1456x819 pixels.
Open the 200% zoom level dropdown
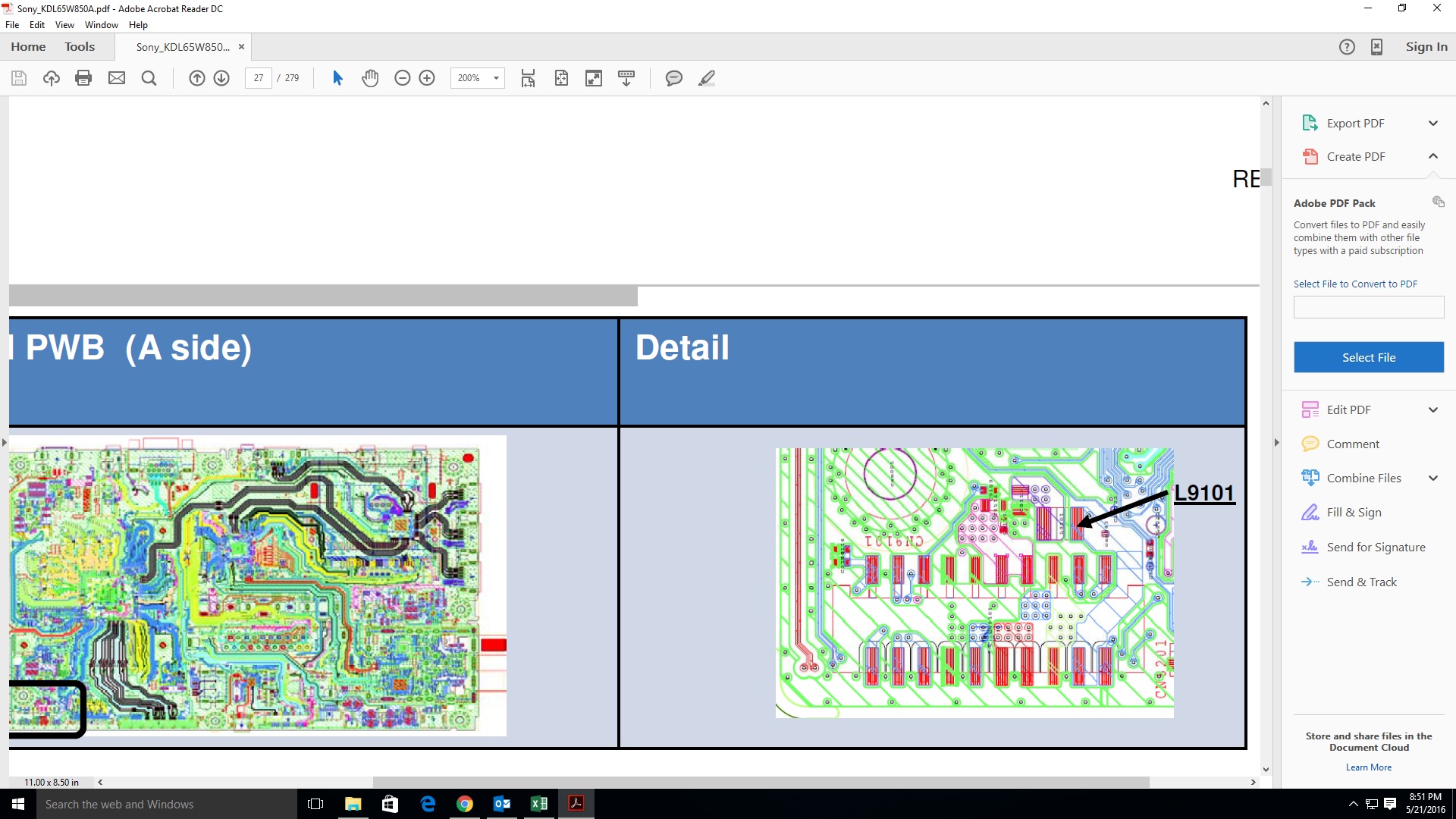[x=496, y=78]
